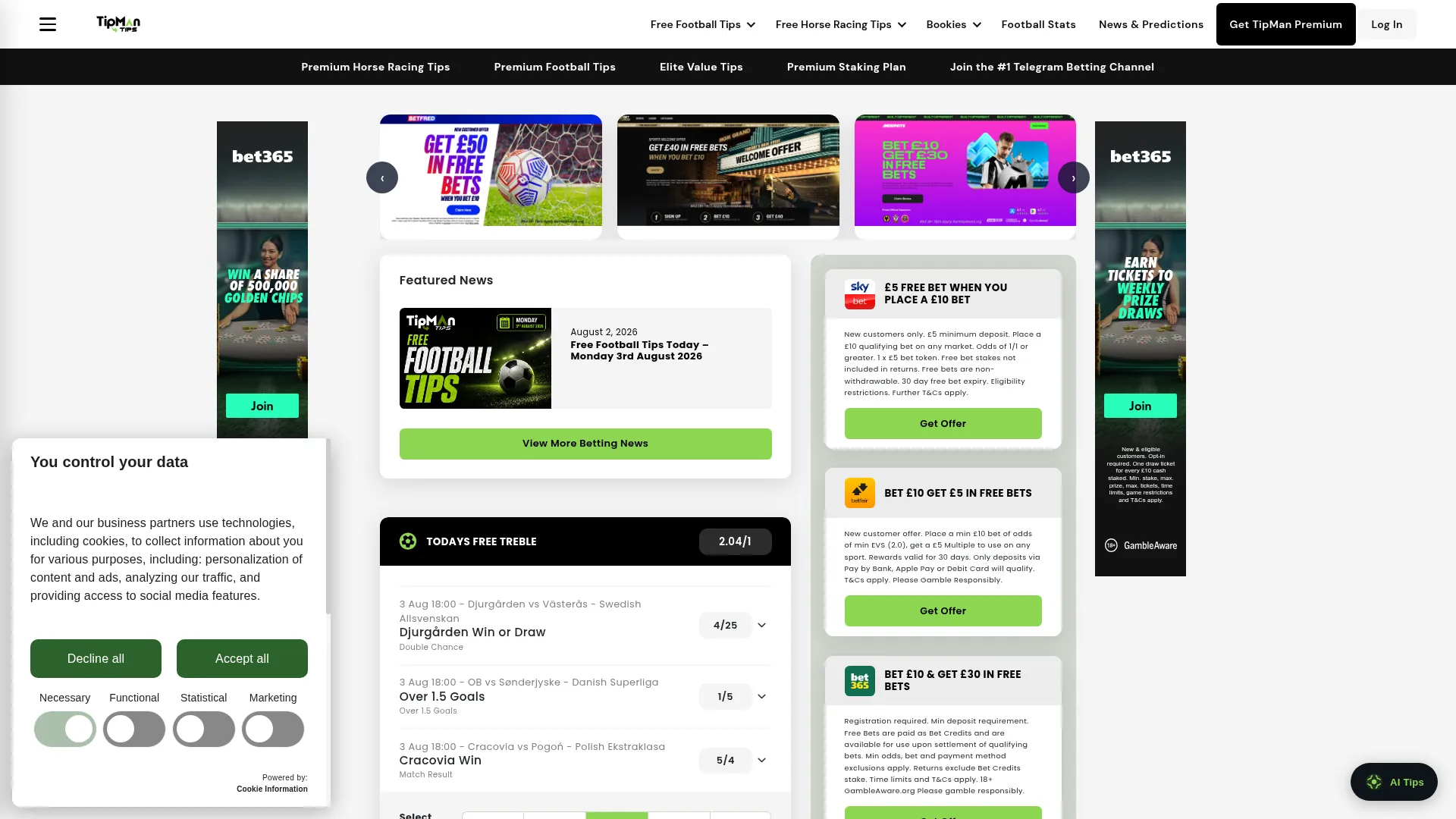The image size is (1456, 819).
Task: Get the Betfair Bet £10 offer
Action: (943, 611)
